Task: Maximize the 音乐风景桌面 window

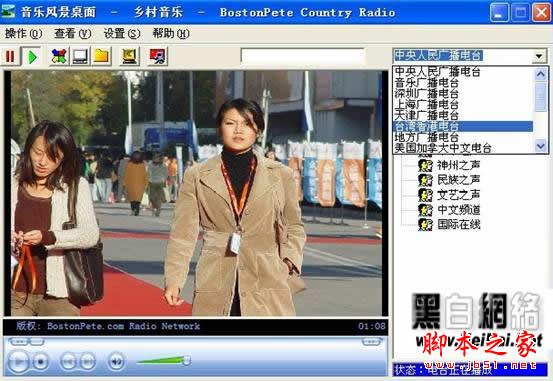Action: click(x=520, y=13)
